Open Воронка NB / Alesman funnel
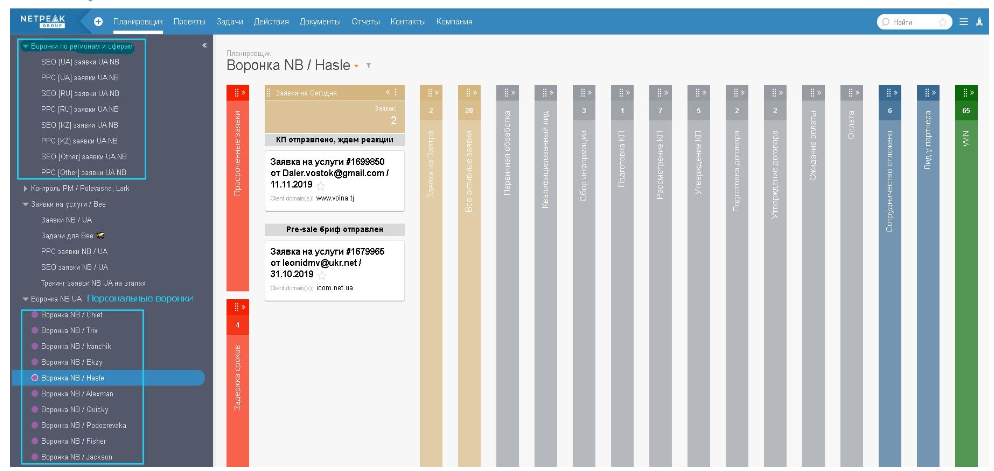994x471 pixels. click(77, 394)
